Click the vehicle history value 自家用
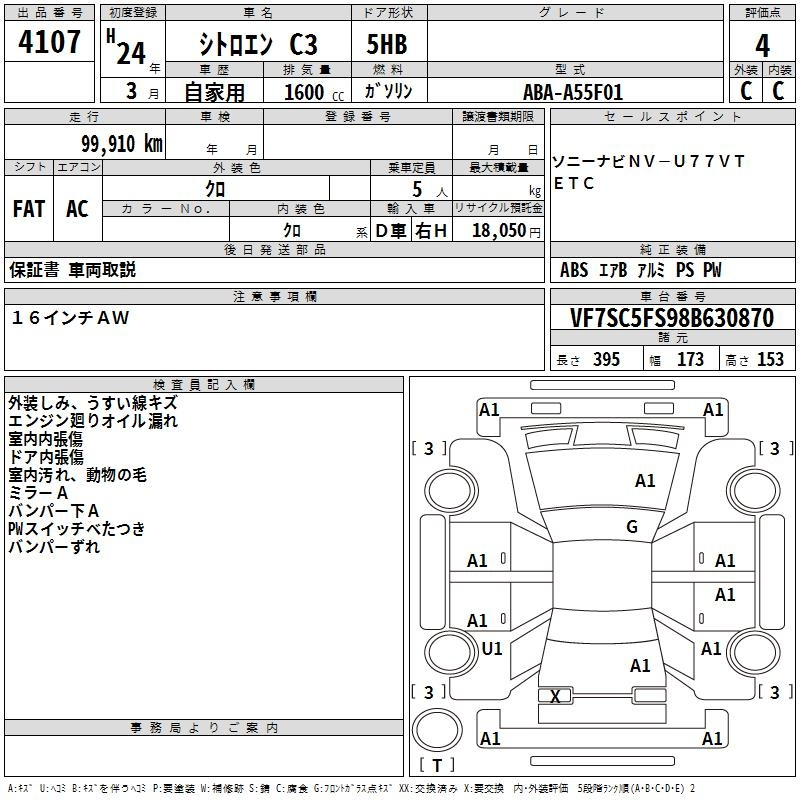 pyautogui.click(x=214, y=92)
